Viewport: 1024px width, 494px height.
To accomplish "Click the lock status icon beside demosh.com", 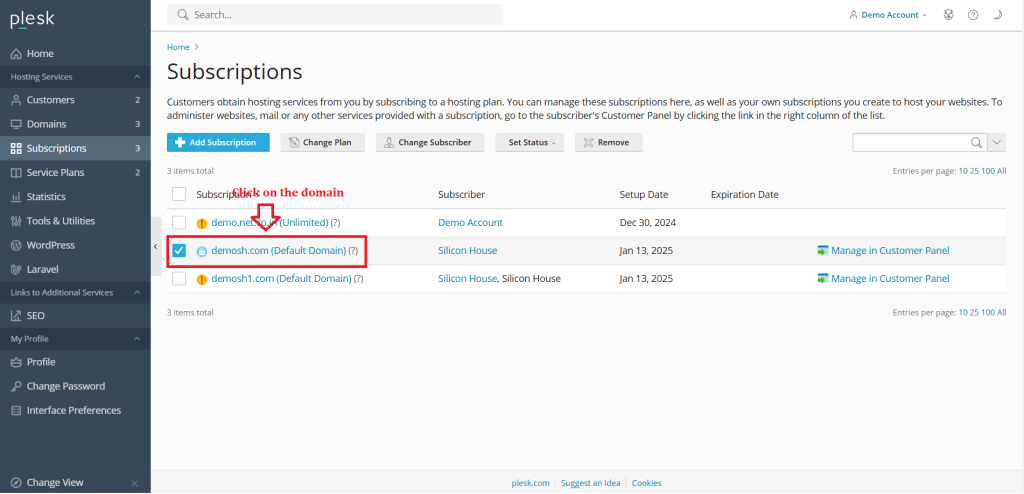I will [202, 251].
